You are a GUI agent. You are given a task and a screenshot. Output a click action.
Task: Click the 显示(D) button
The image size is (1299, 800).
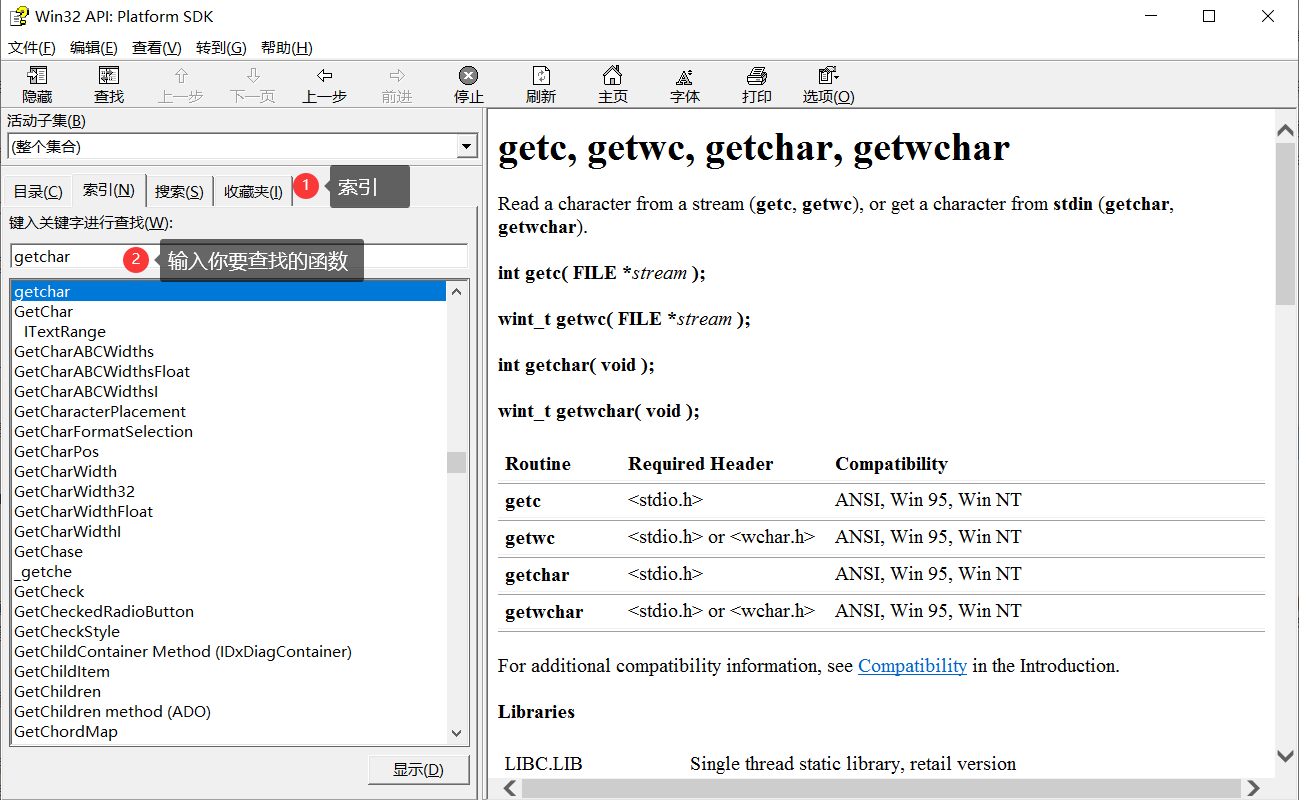pos(418,770)
